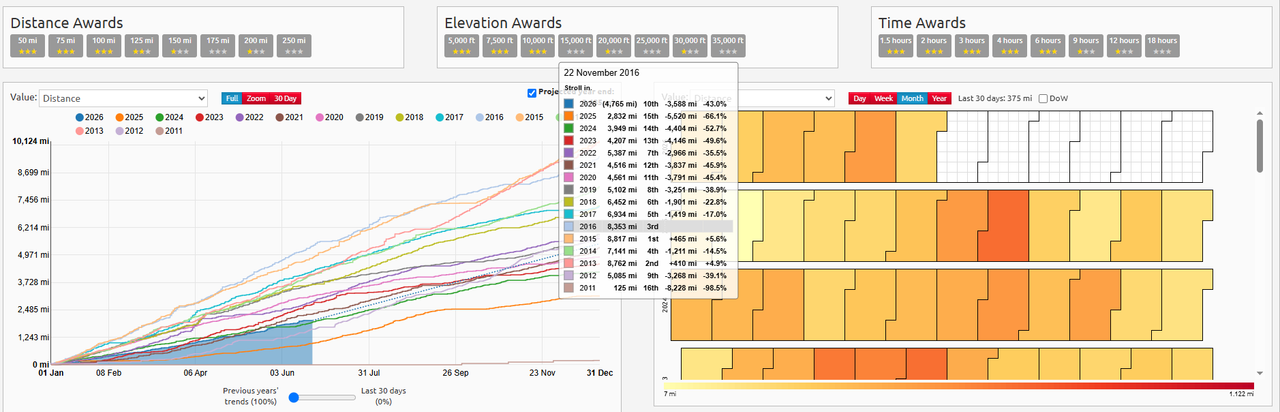Screen dimensions: 1280x412
Task: Toggle the 2024 legend entry
Action: pyautogui.click(x=170, y=117)
